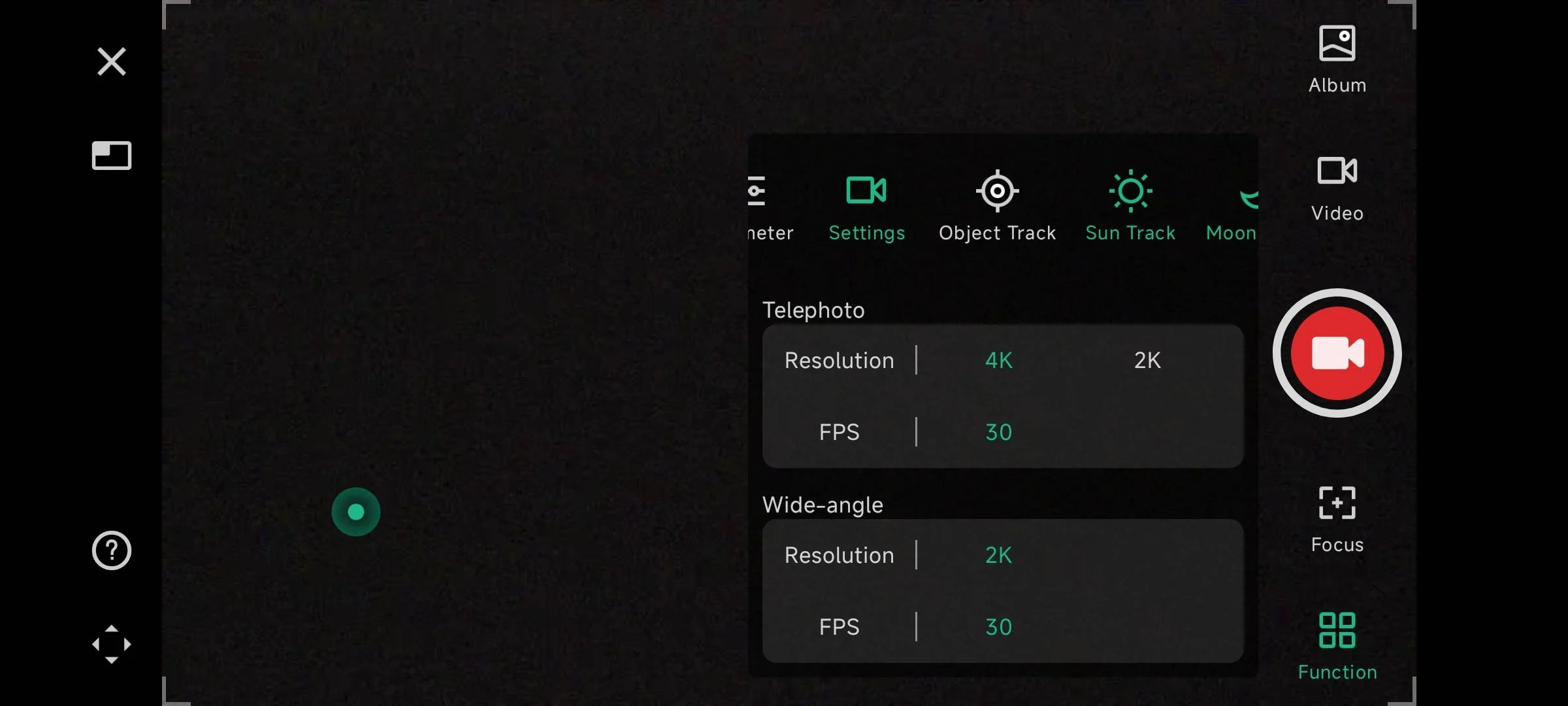The width and height of the screenshot is (1568, 706).
Task: Tap the help question mark icon
Action: pyautogui.click(x=112, y=550)
